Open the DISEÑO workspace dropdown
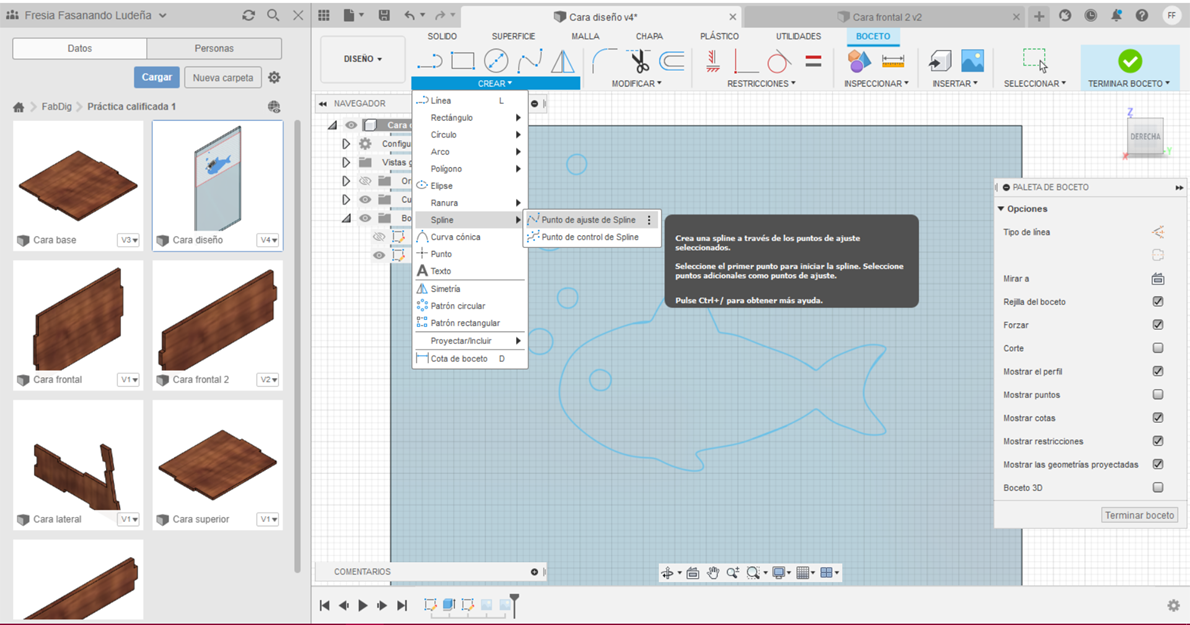Screen dimensions: 1190x625 [363, 59]
